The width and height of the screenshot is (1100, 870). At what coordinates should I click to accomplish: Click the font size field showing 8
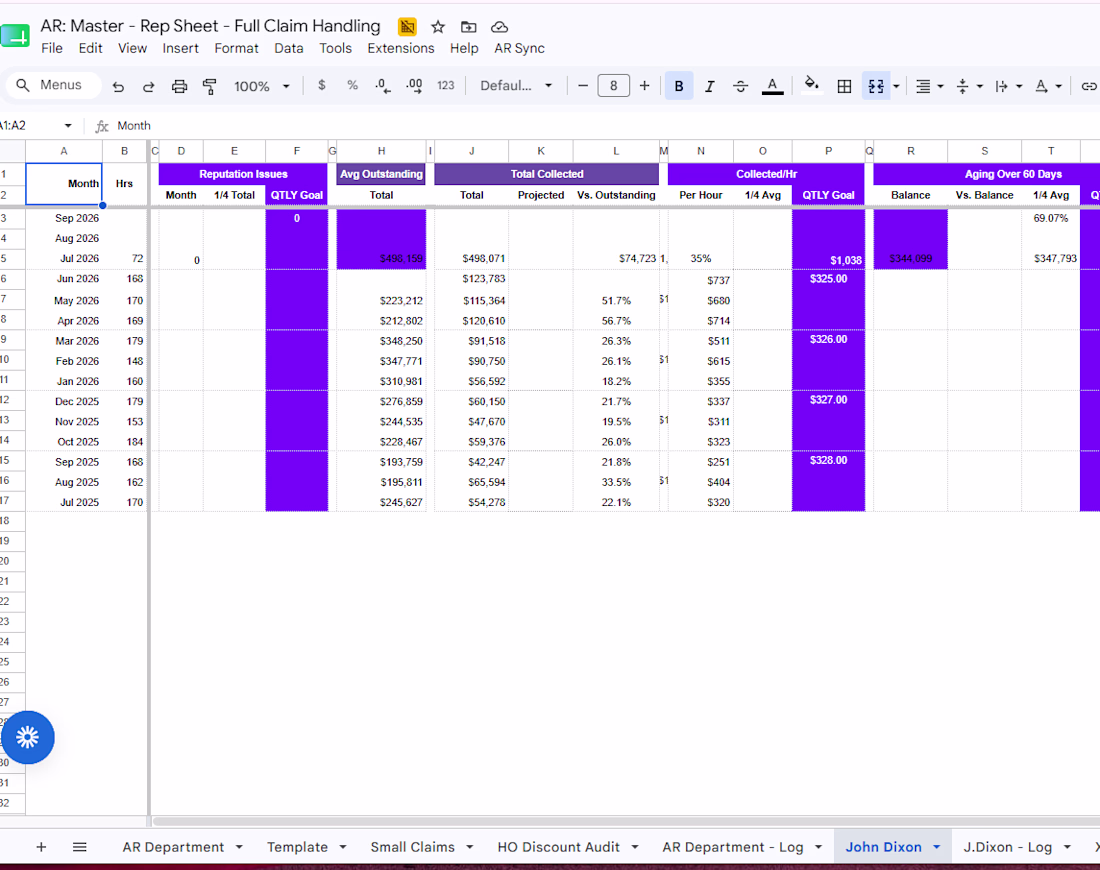(x=613, y=86)
